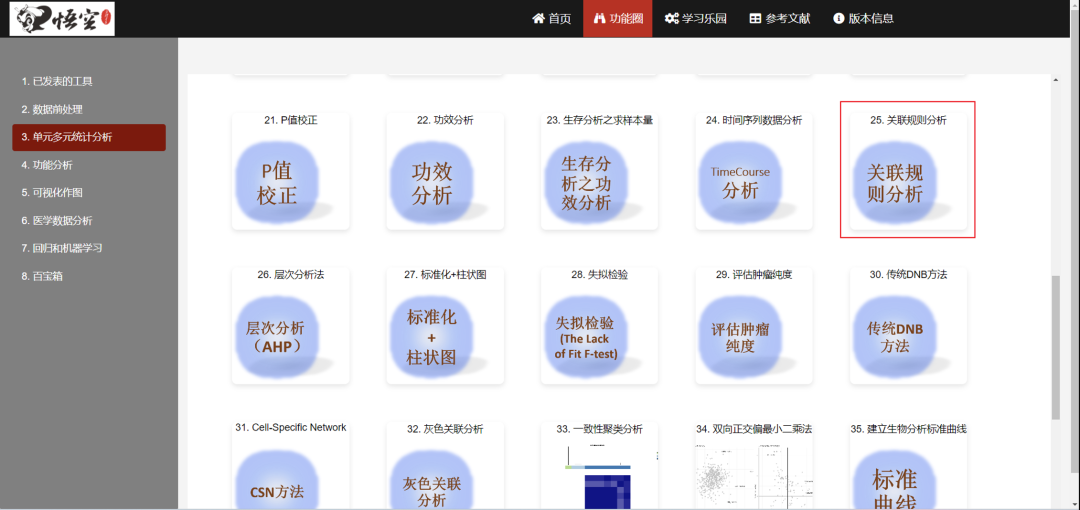
Task: Click the 悟空 logo in the header
Action: [x=63, y=19]
